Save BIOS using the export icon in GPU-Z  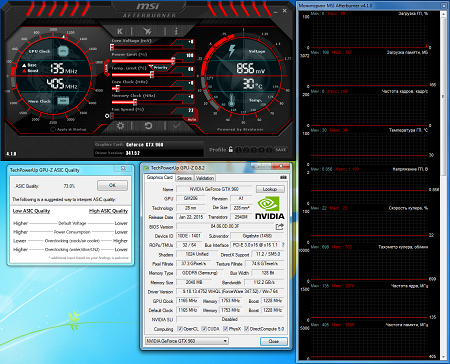click(280, 227)
